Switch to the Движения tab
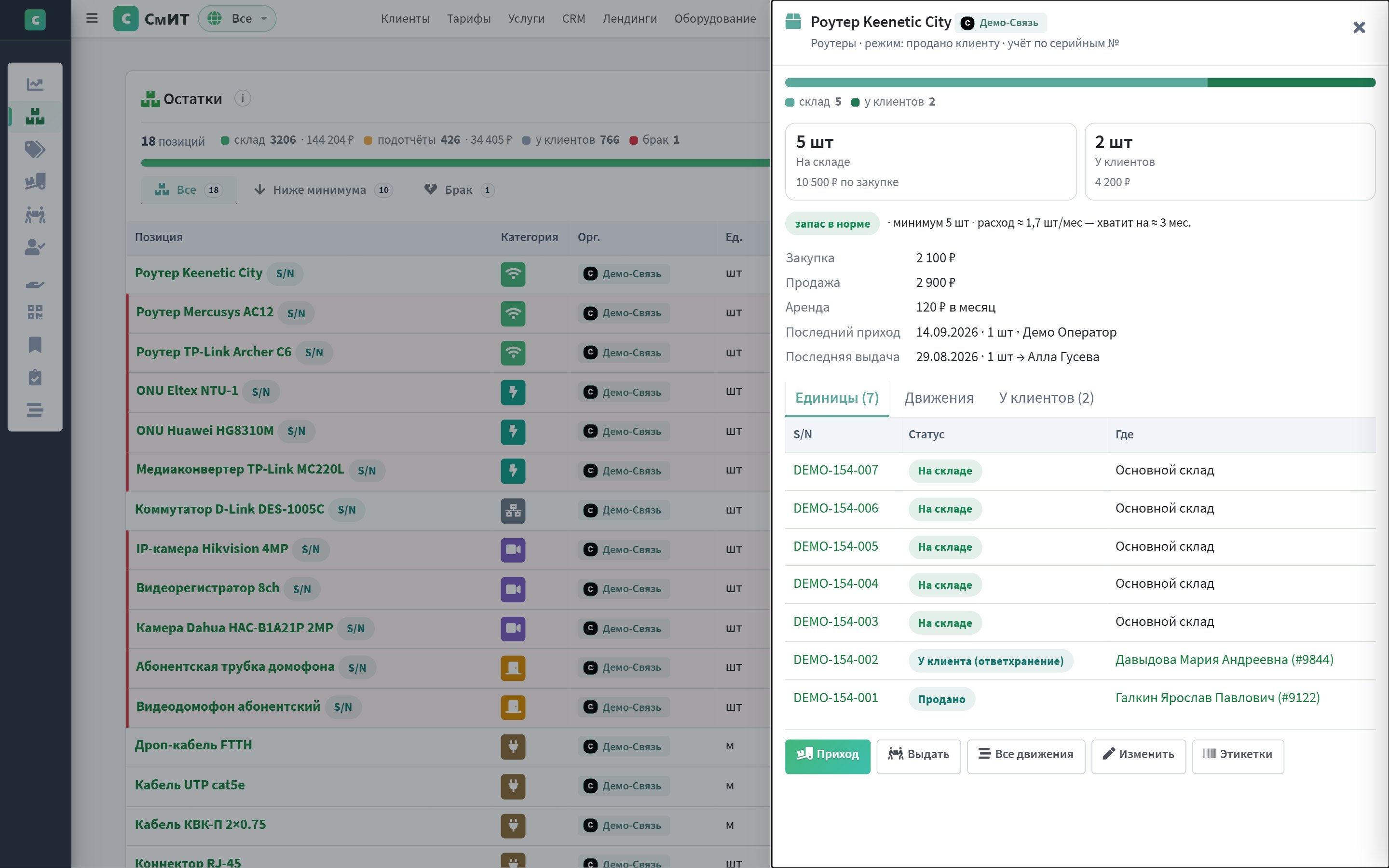 939,398
